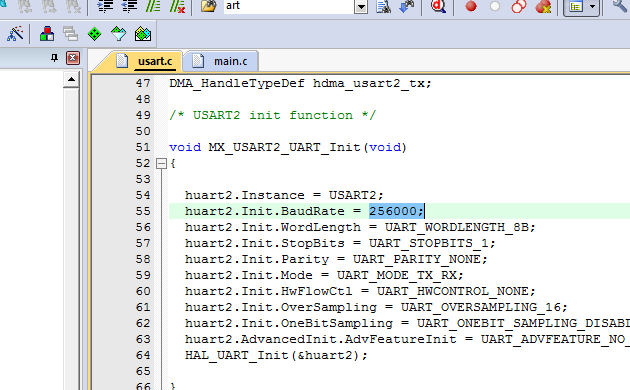630x390 pixels.
Task: Click UART_OVERSAMPLING_16 on line 61
Action: point(481,307)
